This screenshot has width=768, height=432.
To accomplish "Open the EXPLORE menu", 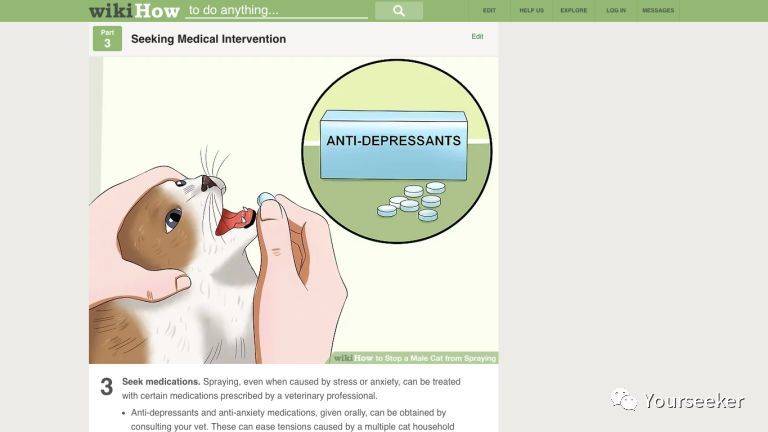I will pyautogui.click(x=574, y=10).
